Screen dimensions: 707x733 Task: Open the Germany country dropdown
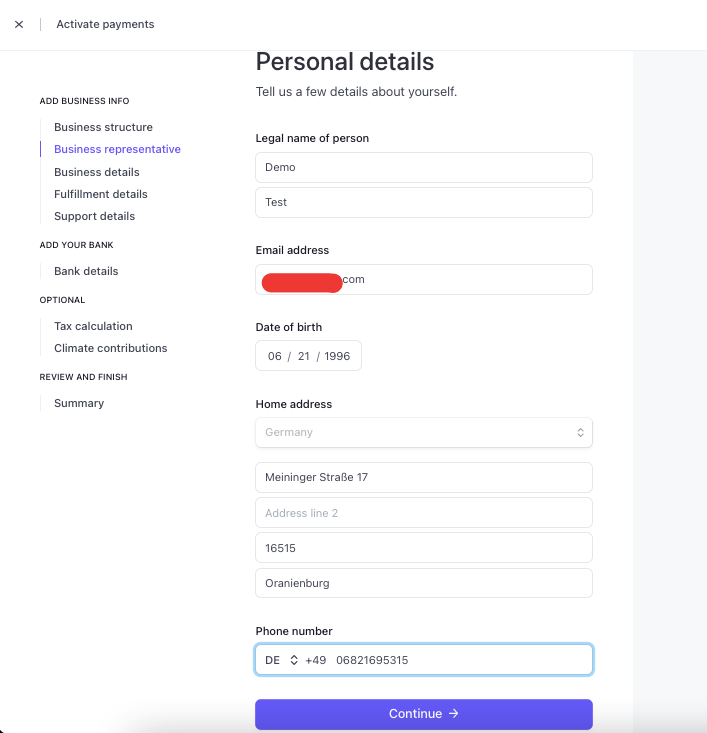(423, 432)
